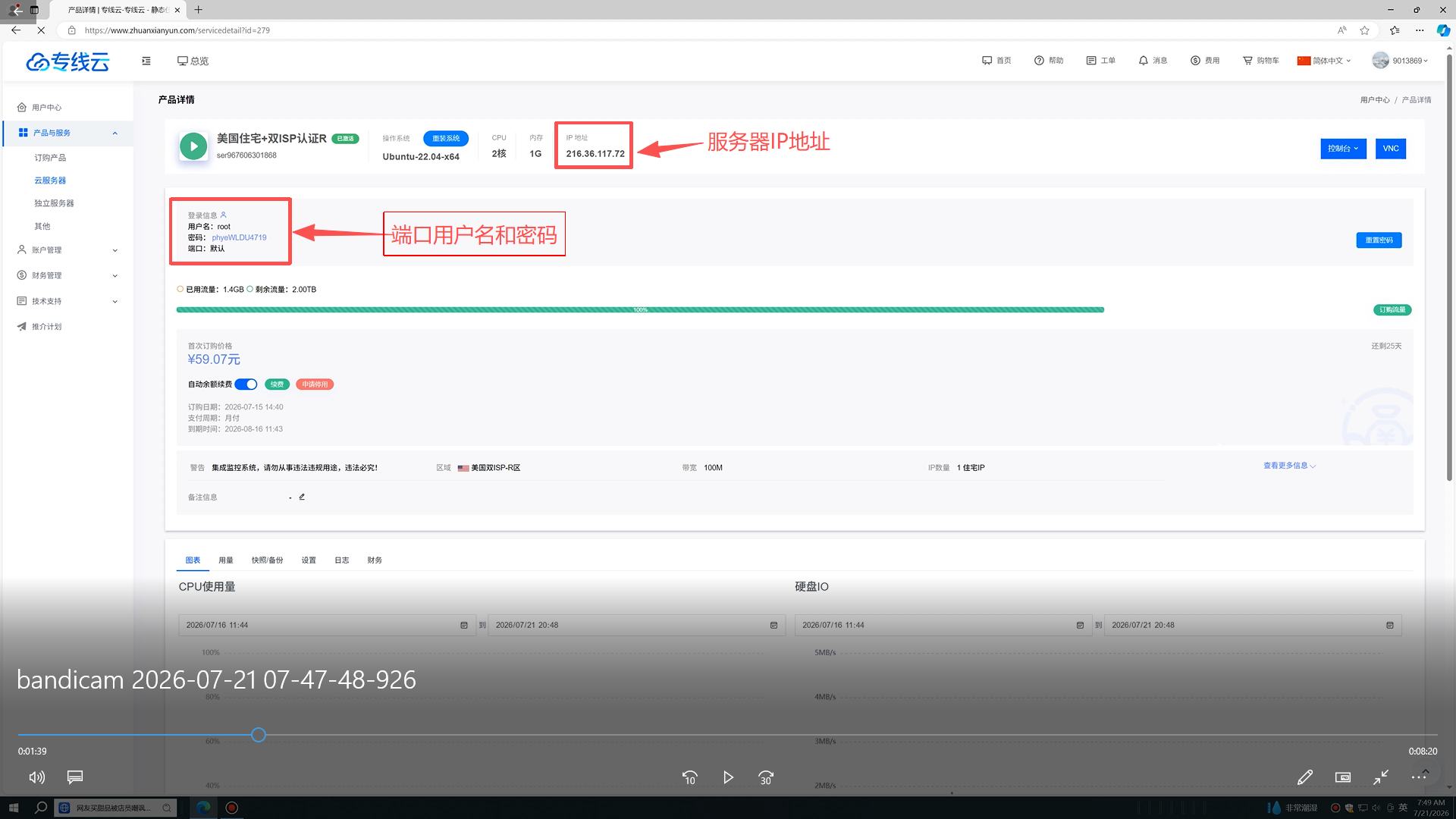This screenshot has width=1456, height=819.
Task: Open 订购产品 in sidebar
Action: 50,158
